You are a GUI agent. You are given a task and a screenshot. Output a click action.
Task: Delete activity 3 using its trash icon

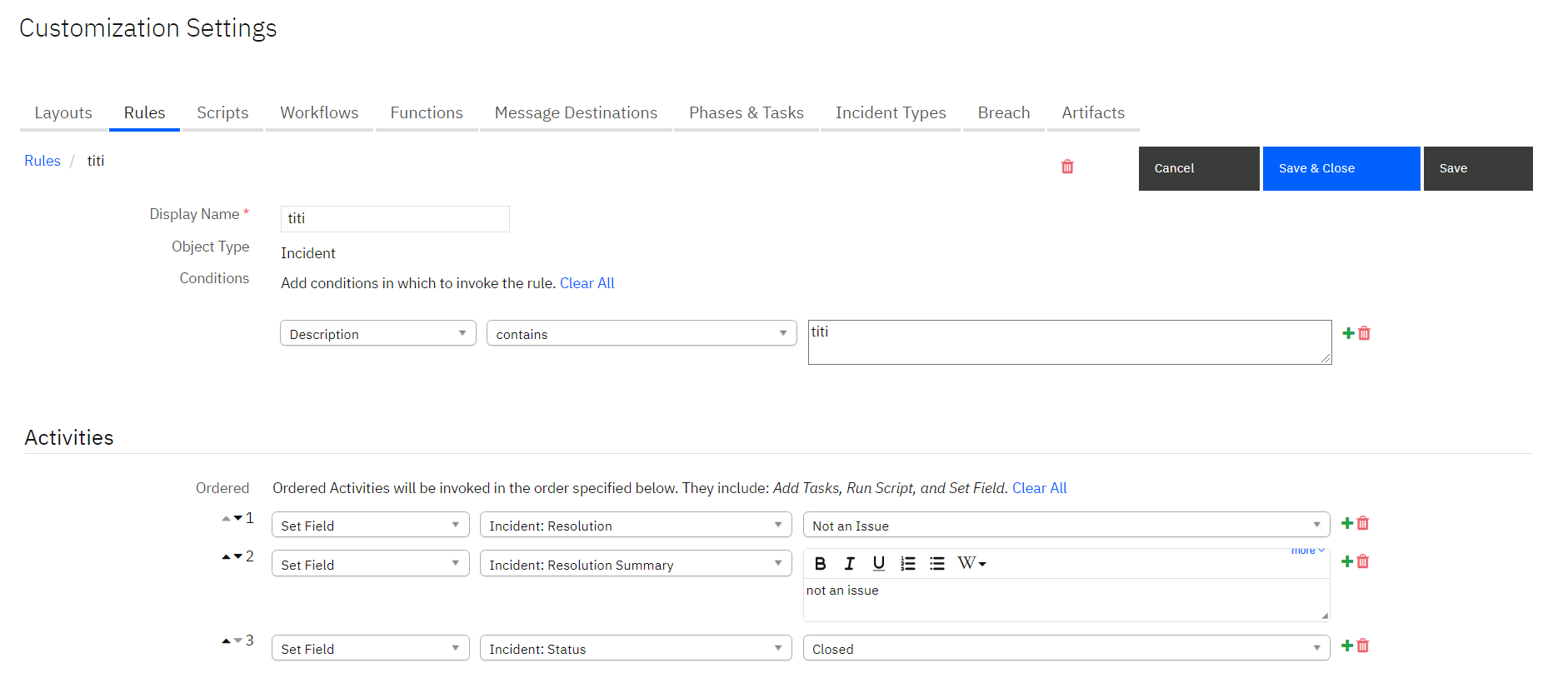(1363, 646)
